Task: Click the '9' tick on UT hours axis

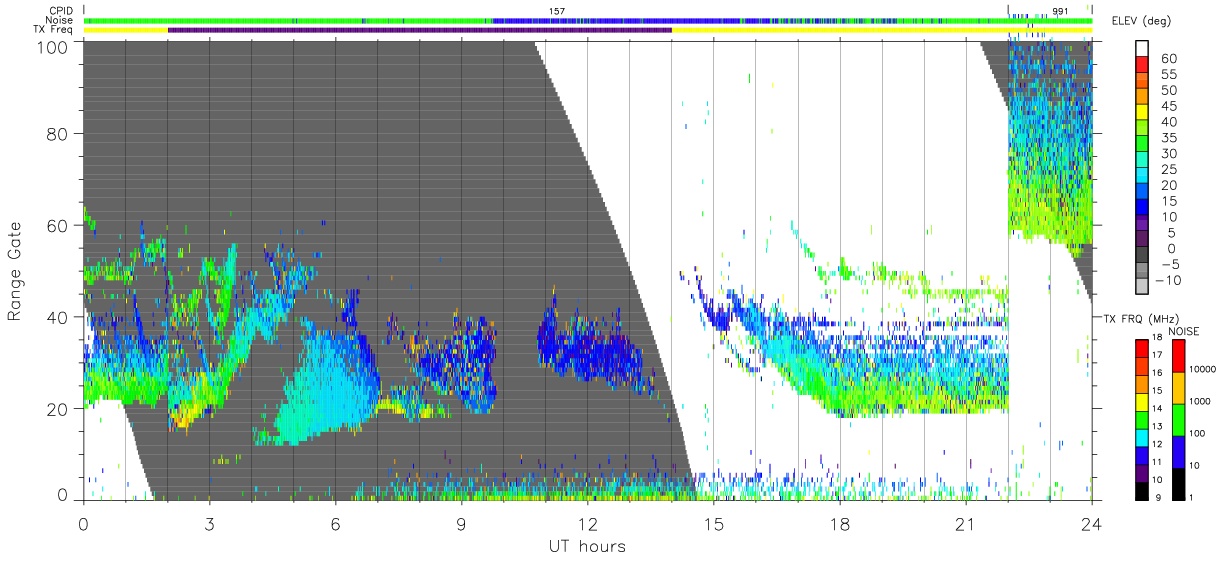Action: [461, 523]
